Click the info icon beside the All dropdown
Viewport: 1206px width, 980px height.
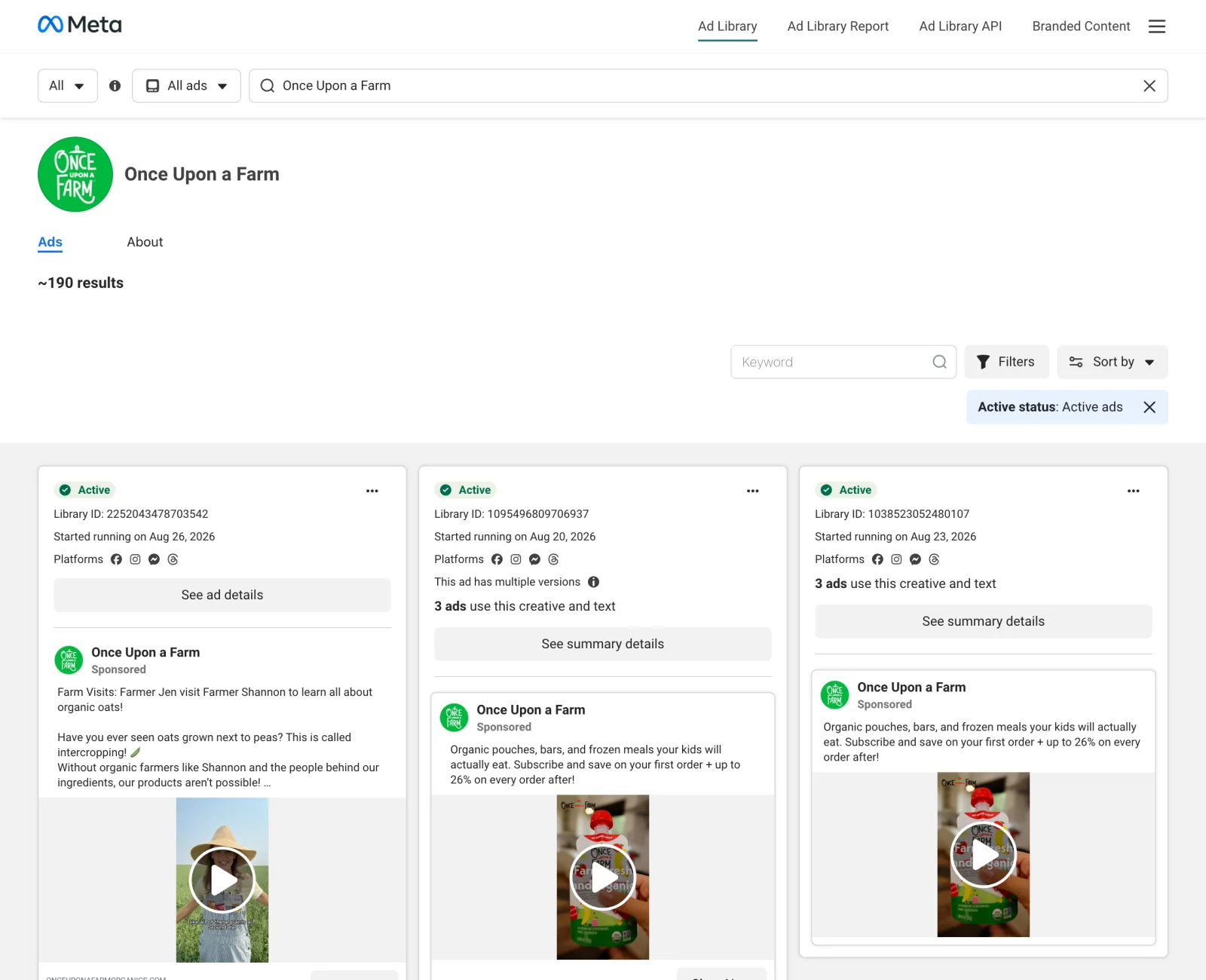[x=115, y=86]
